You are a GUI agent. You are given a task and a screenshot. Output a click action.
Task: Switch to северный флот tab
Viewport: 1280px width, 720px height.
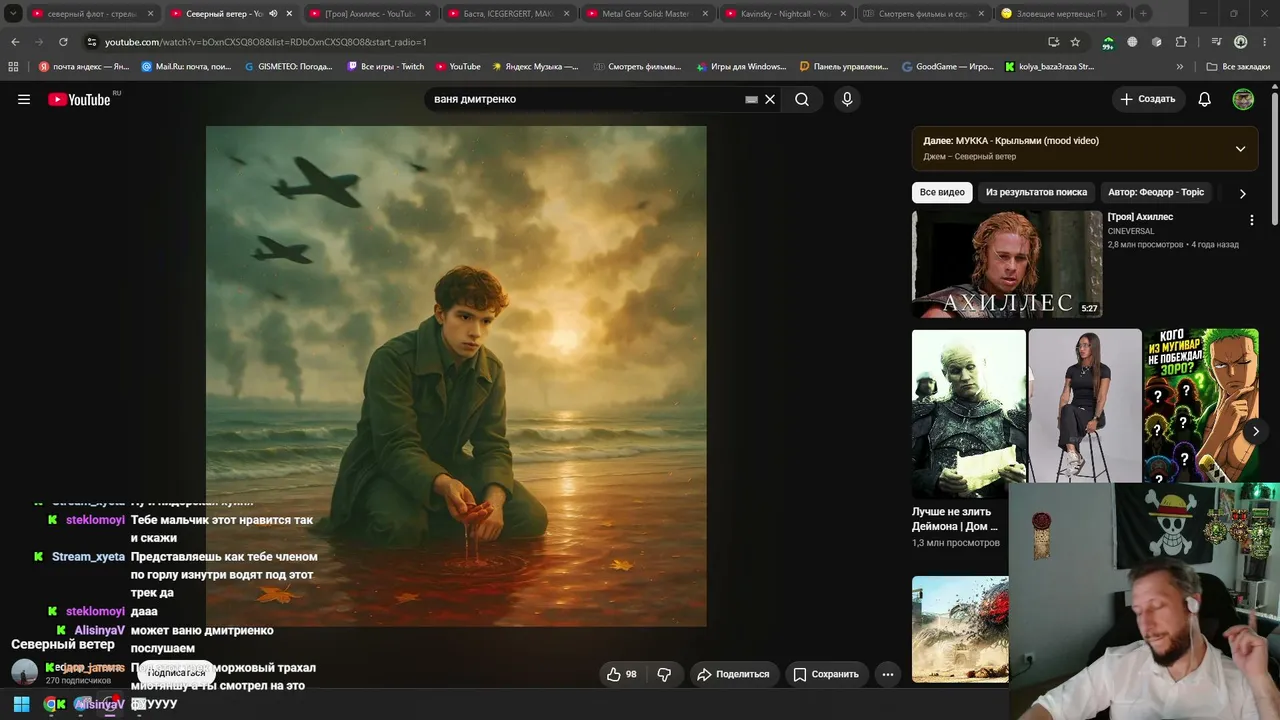(x=91, y=14)
